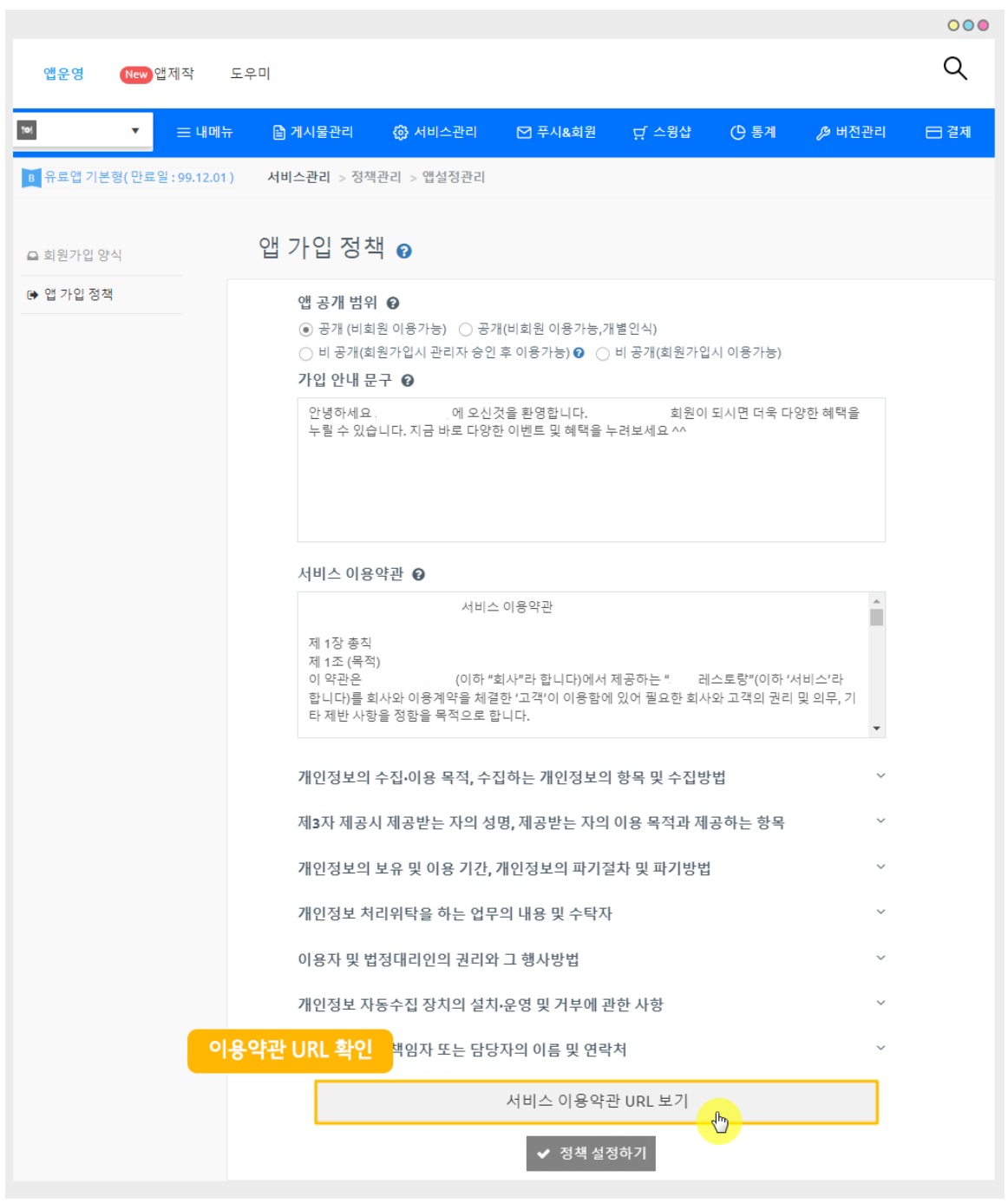Image resolution: width=1008 pixels, height=1203 pixels.
Task: Open 회원가입 양식 in sidebar
Action: click(82, 255)
